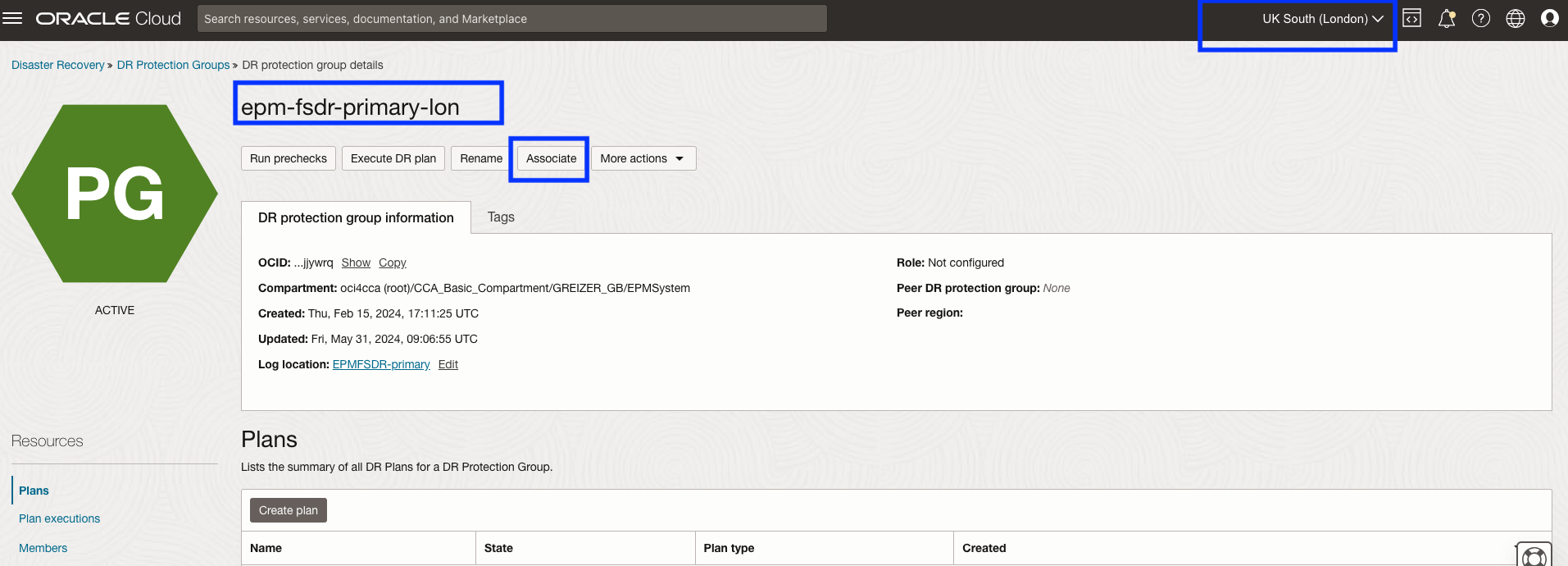Copy the OCID
The height and width of the screenshot is (566, 1568).
[392, 262]
